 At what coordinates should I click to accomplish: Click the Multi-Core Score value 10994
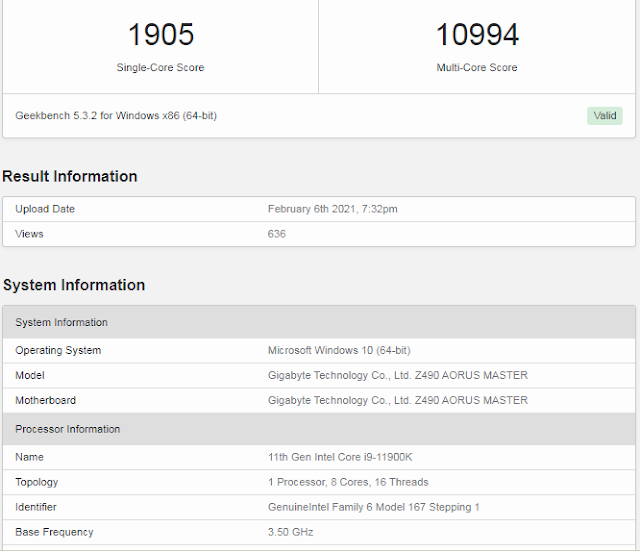(x=477, y=34)
